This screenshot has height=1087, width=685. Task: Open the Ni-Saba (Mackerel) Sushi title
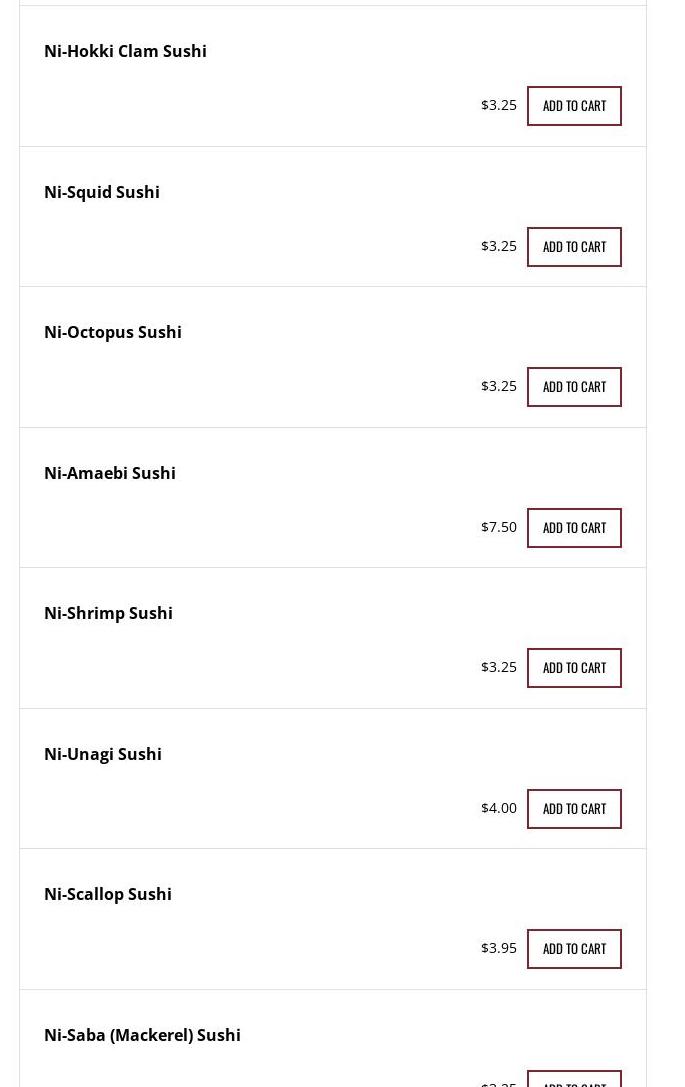(142, 1035)
